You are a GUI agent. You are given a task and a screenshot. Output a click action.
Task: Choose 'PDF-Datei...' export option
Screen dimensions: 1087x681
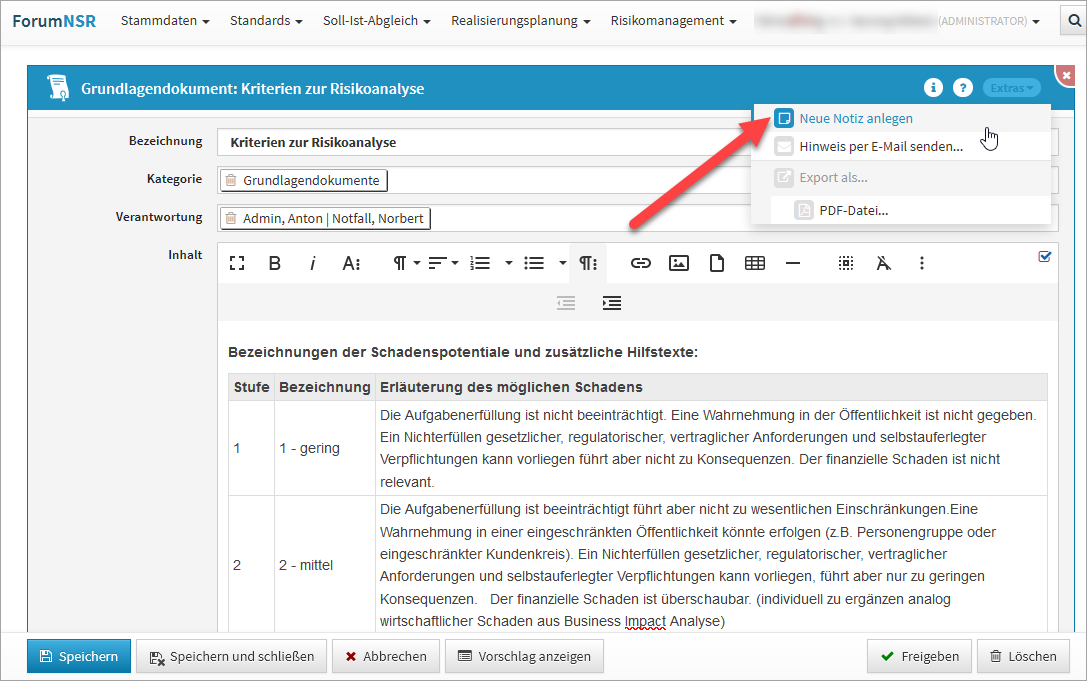point(853,210)
